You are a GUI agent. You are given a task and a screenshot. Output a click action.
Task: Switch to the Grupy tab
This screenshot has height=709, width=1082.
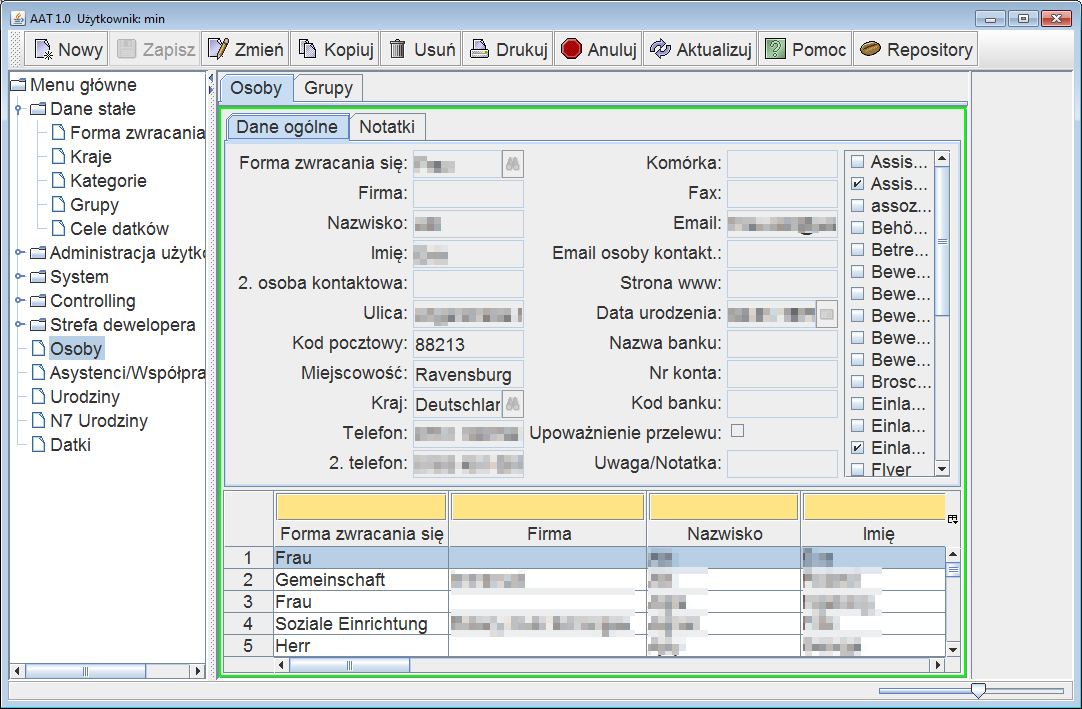coord(328,88)
